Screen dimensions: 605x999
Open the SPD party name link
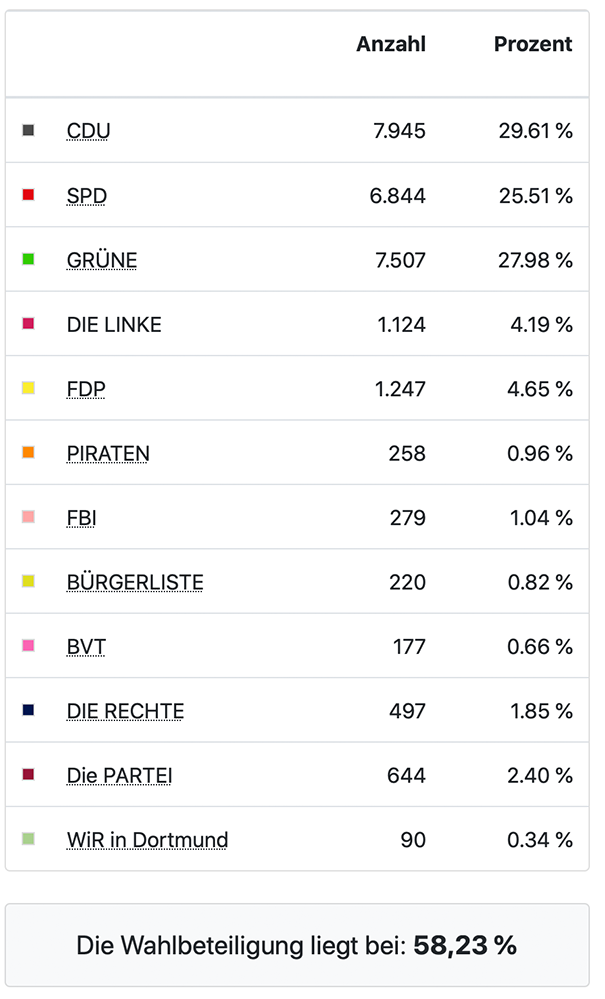tap(87, 196)
